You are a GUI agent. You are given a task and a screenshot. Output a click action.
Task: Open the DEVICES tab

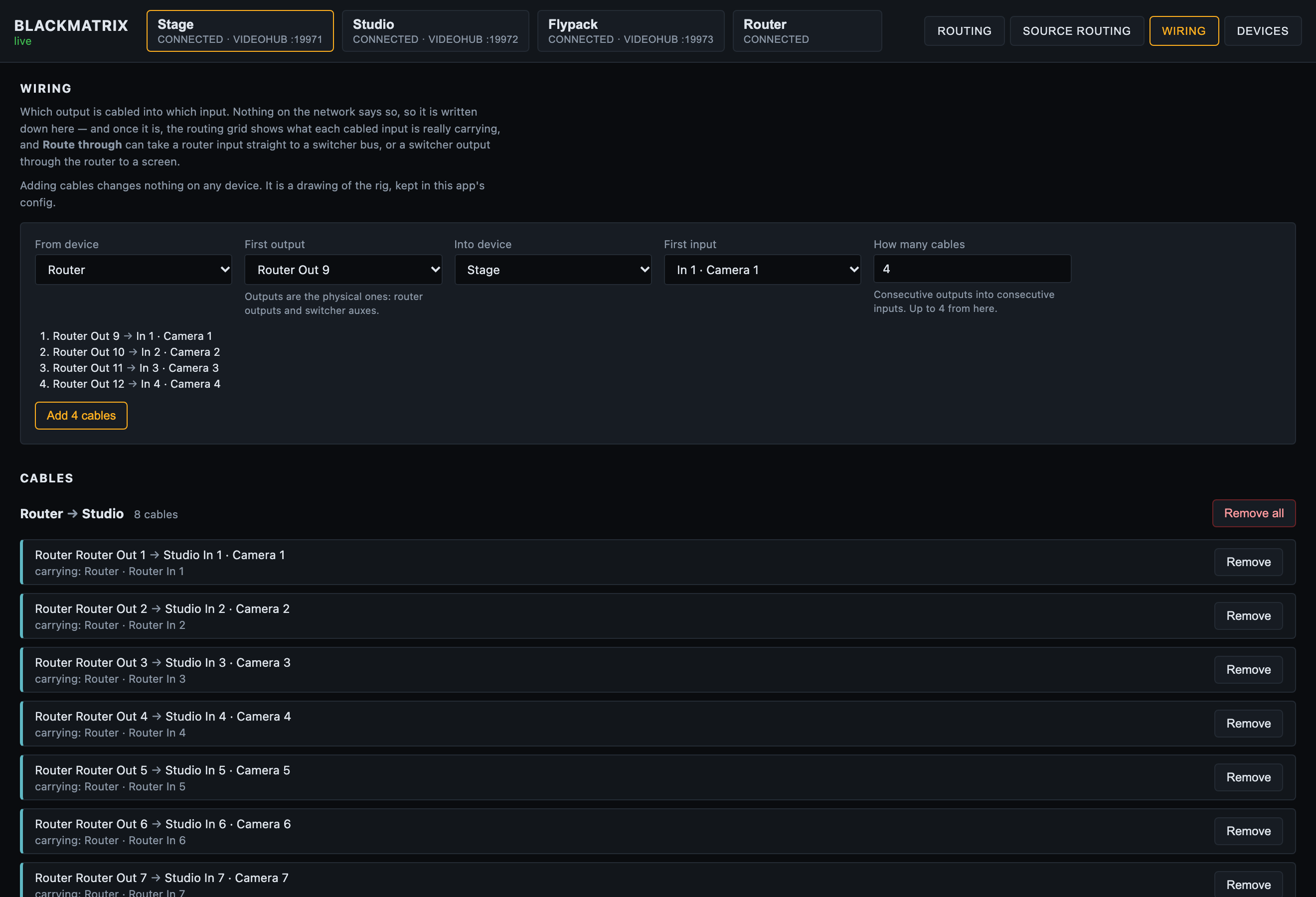click(x=1262, y=30)
